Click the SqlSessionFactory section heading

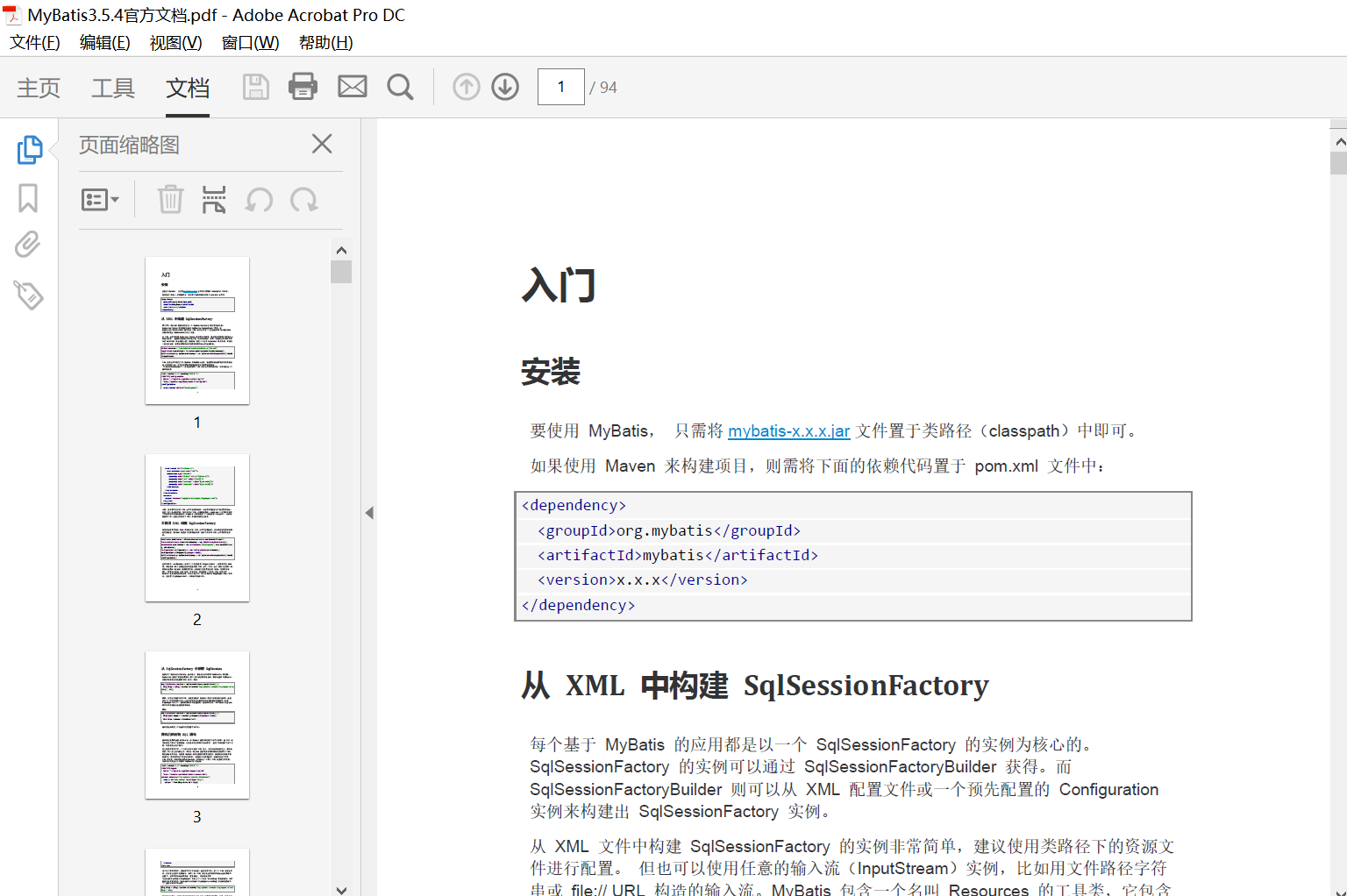(755, 685)
